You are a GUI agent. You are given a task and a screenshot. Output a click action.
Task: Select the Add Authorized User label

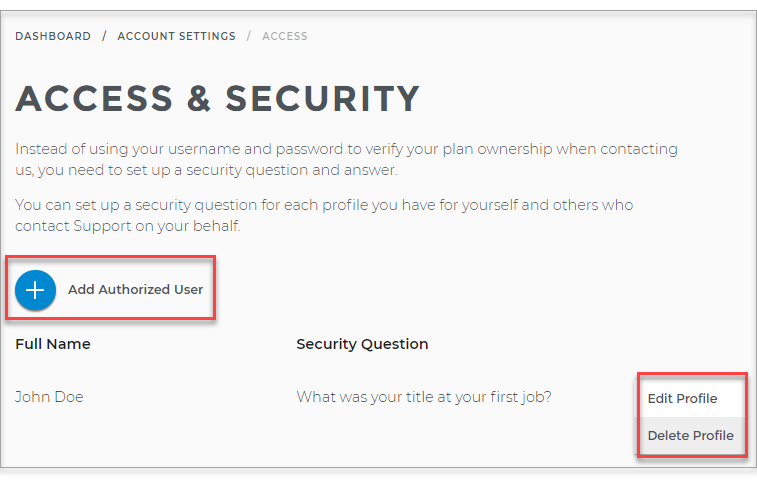pos(135,289)
